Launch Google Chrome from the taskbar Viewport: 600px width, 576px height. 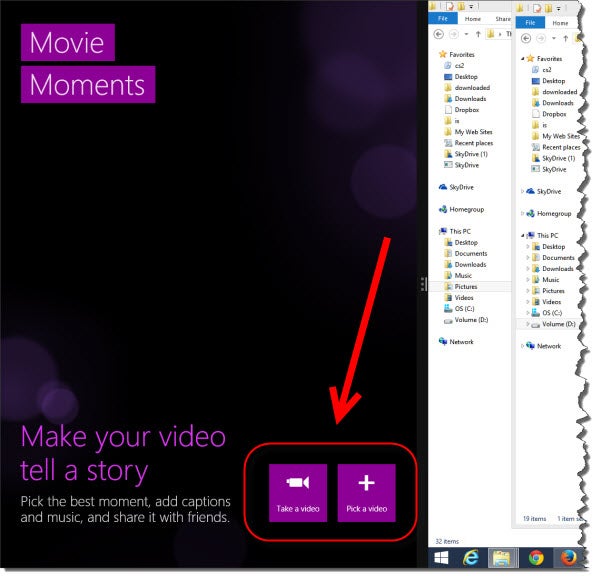(x=536, y=556)
